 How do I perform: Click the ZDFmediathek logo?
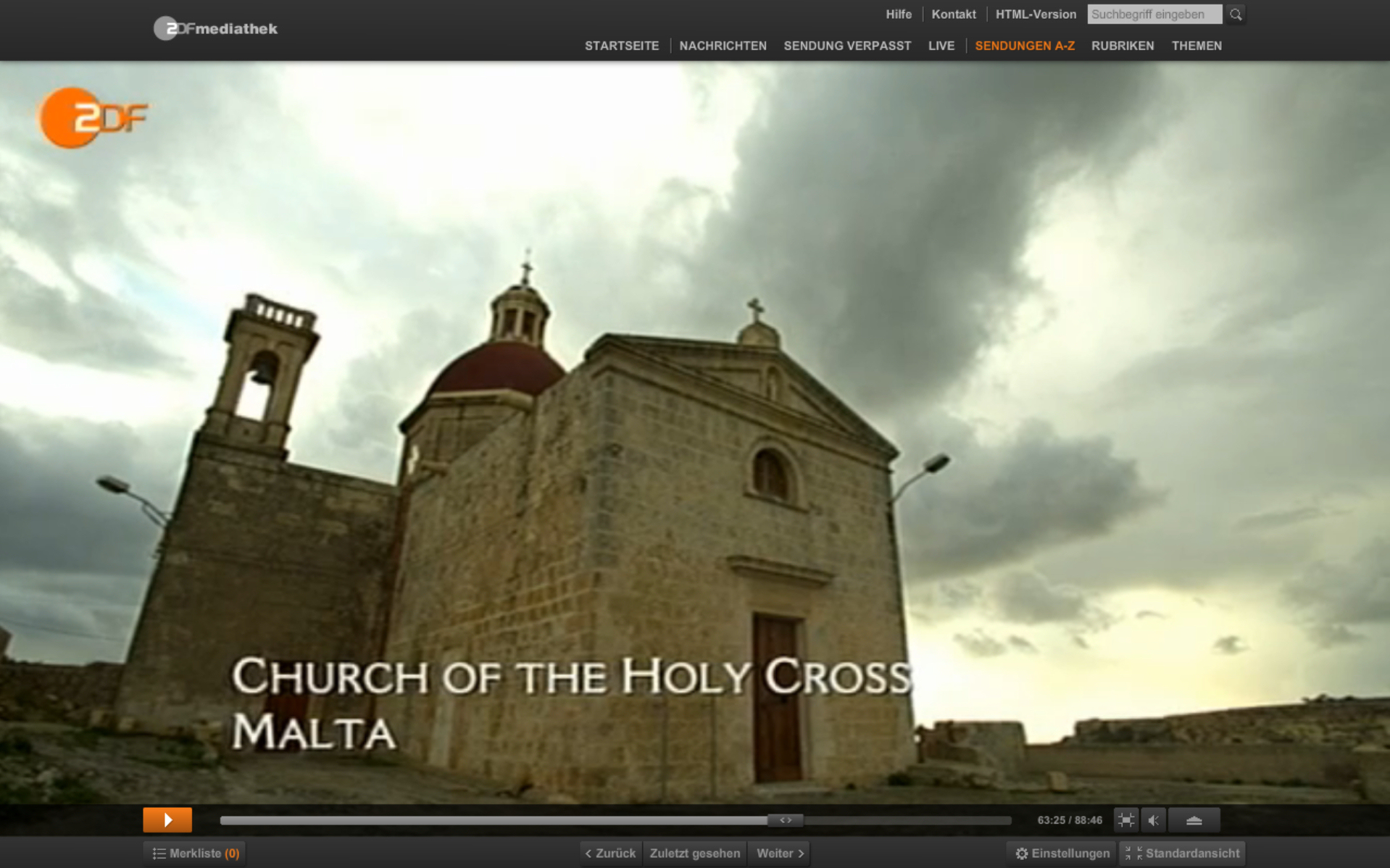click(x=215, y=28)
